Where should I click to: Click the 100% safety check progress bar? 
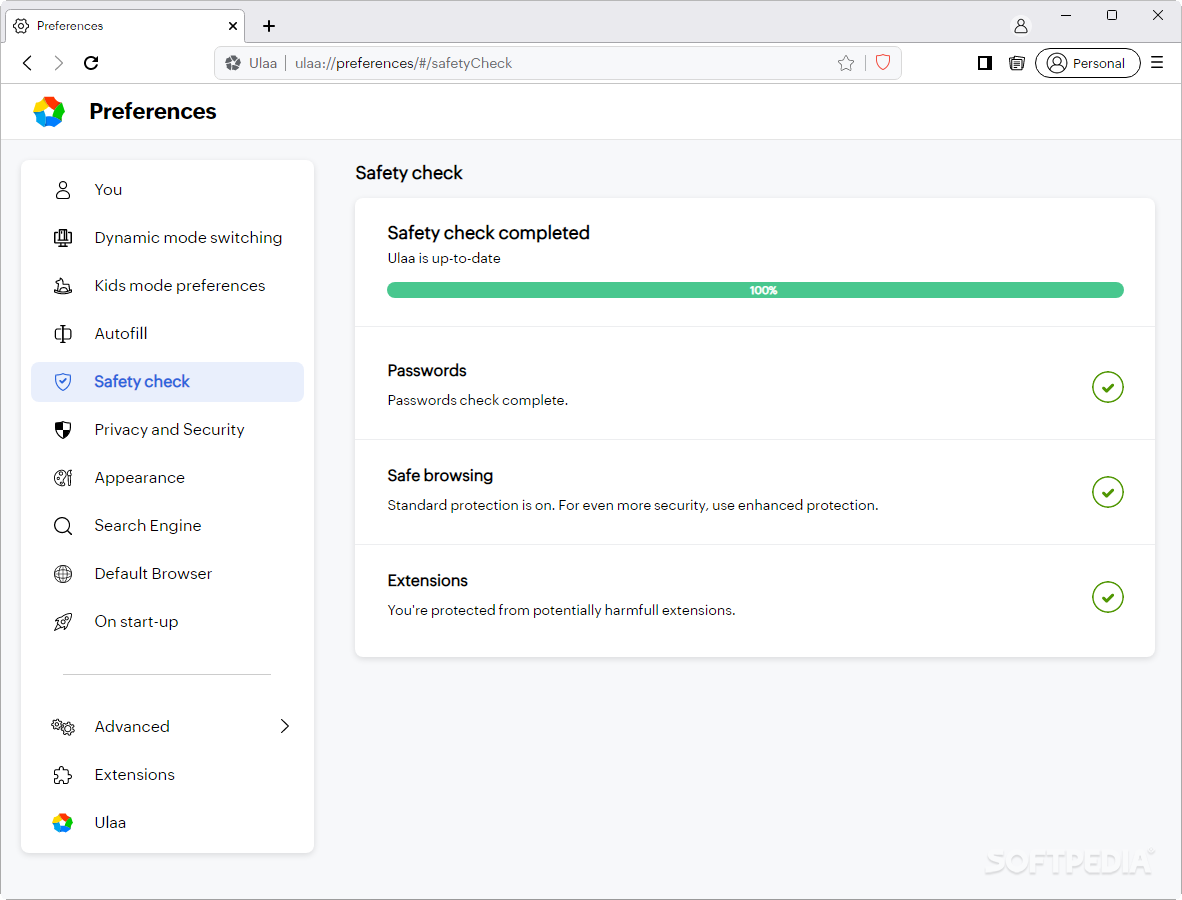click(755, 290)
